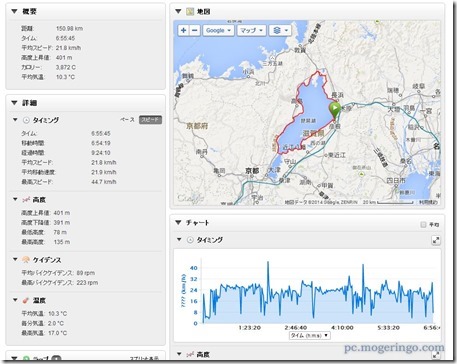Click the 最高スピード value 44.7 km/h

(x=104, y=182)
